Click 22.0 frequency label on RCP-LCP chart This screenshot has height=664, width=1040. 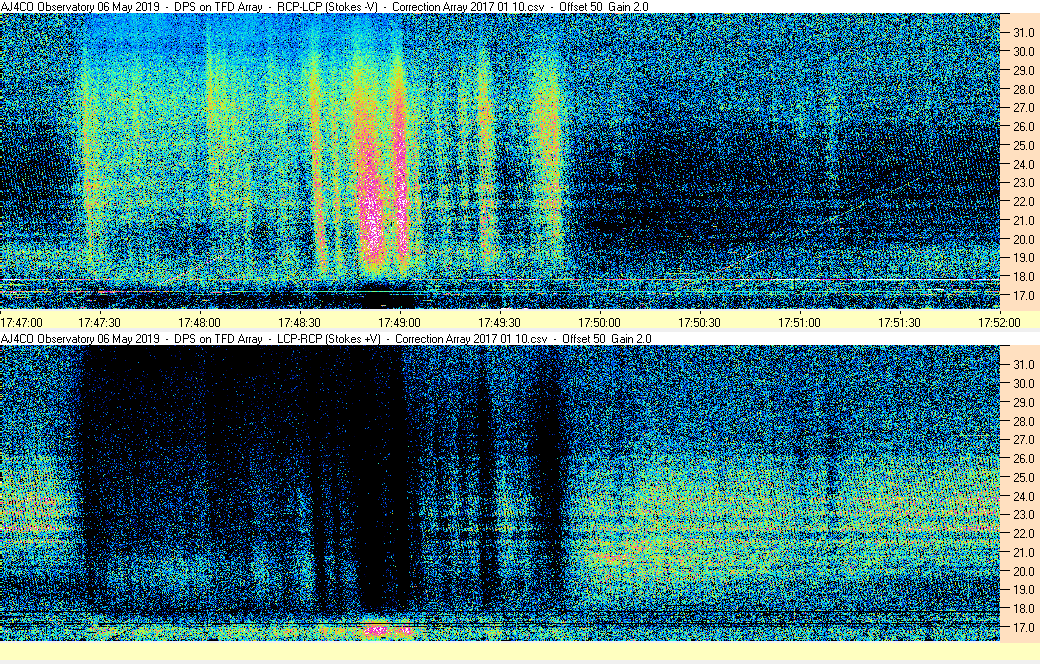[1023, 202]
